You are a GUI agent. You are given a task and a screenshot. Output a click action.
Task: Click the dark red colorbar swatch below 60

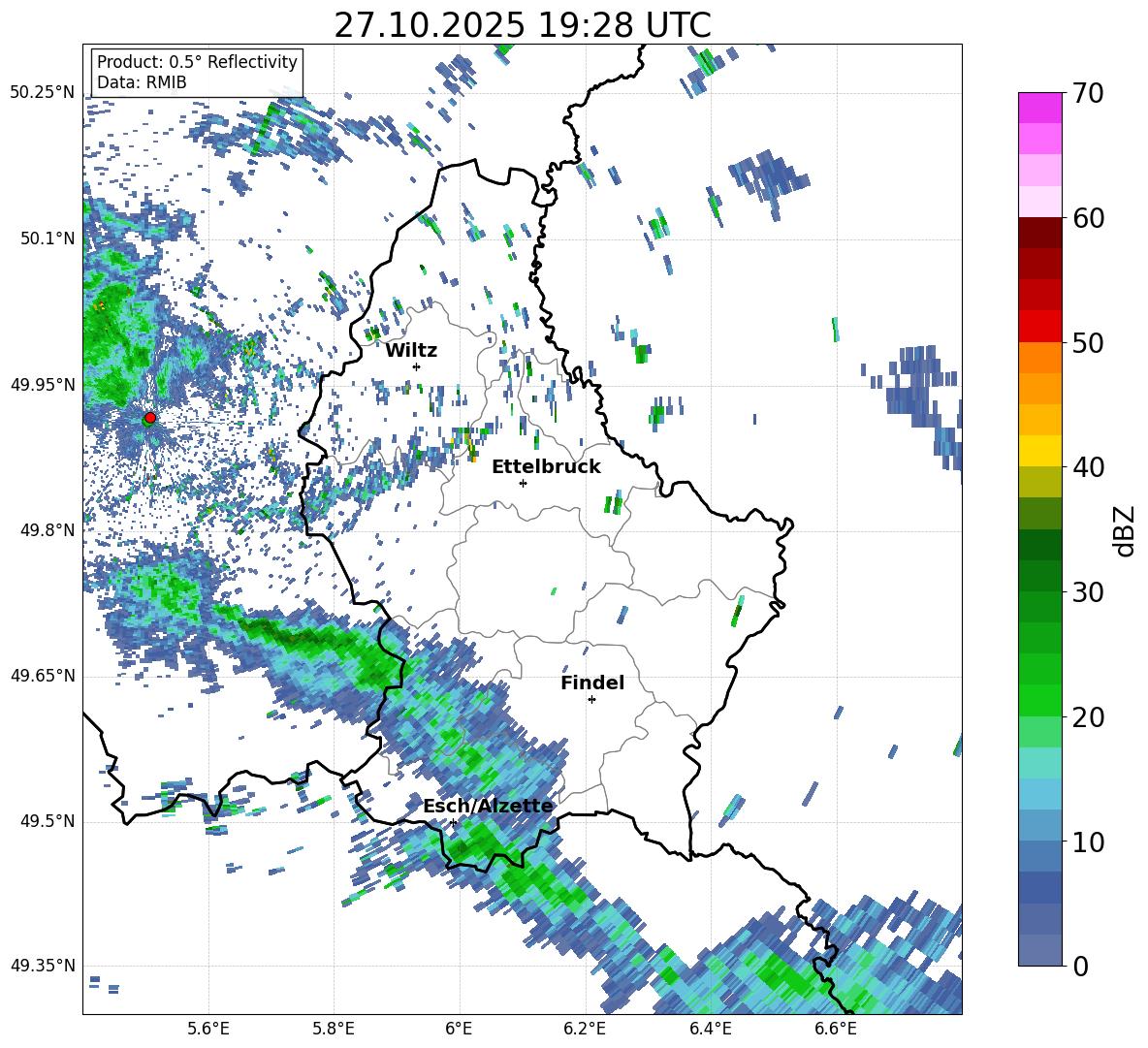pyautogui.click(x=1039, y=233)
